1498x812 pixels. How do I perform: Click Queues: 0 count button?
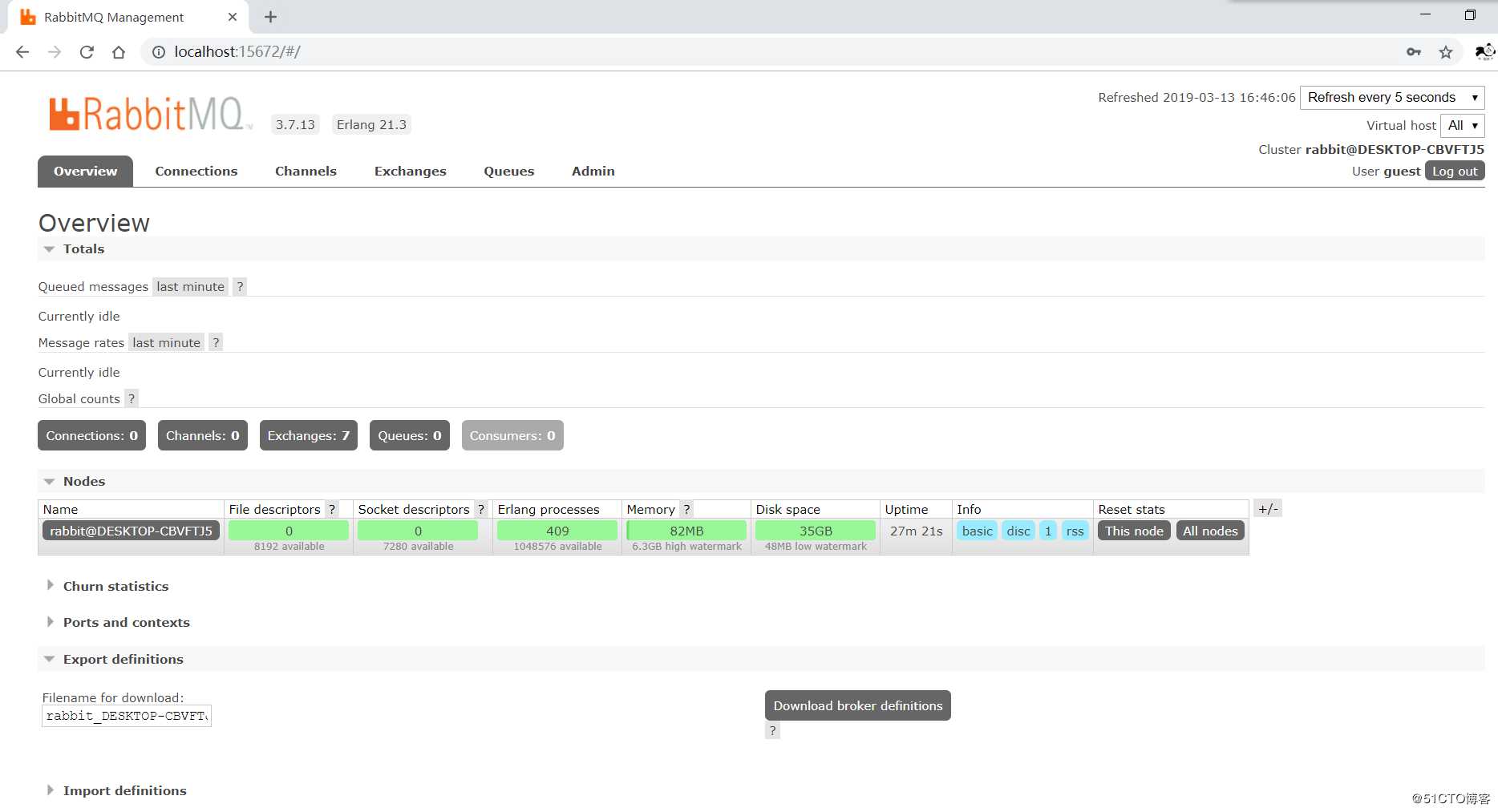click(x=409, y=435)
